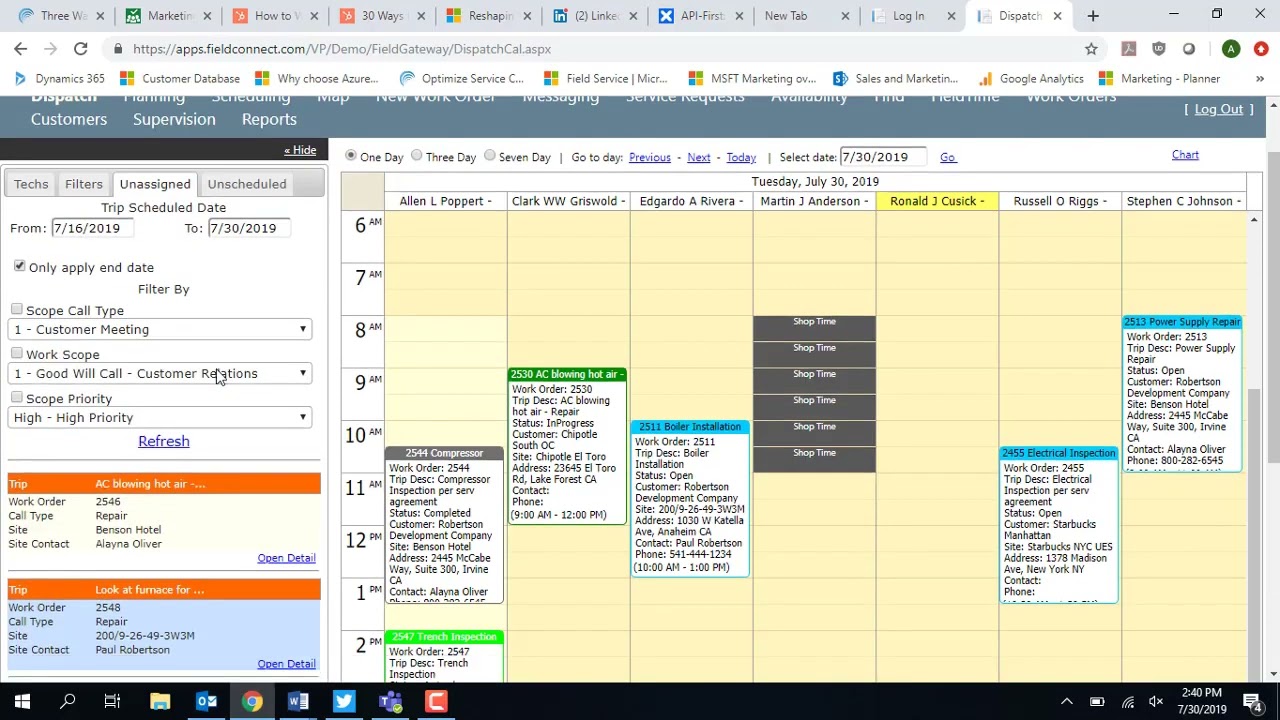Select the Seven Day view radio button
This screenshot has width=1280, height=720.
[x=489, y=156]
